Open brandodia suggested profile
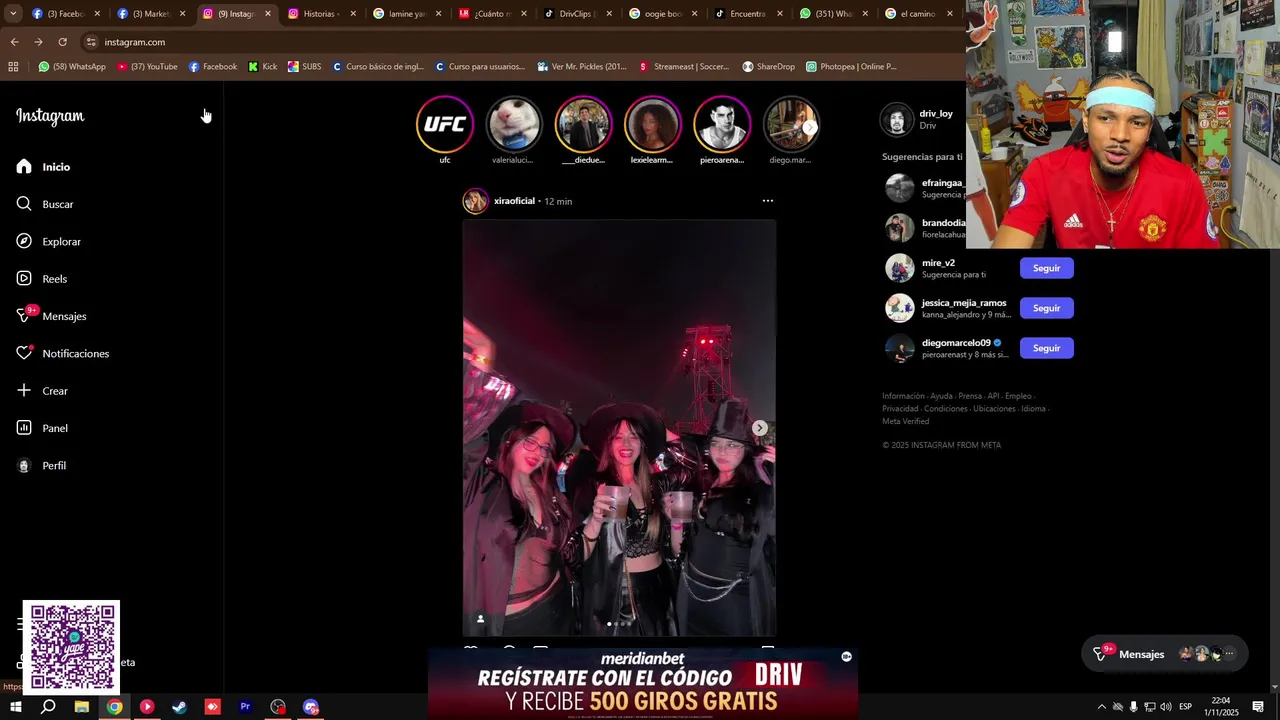 click(x=944, y=223)
